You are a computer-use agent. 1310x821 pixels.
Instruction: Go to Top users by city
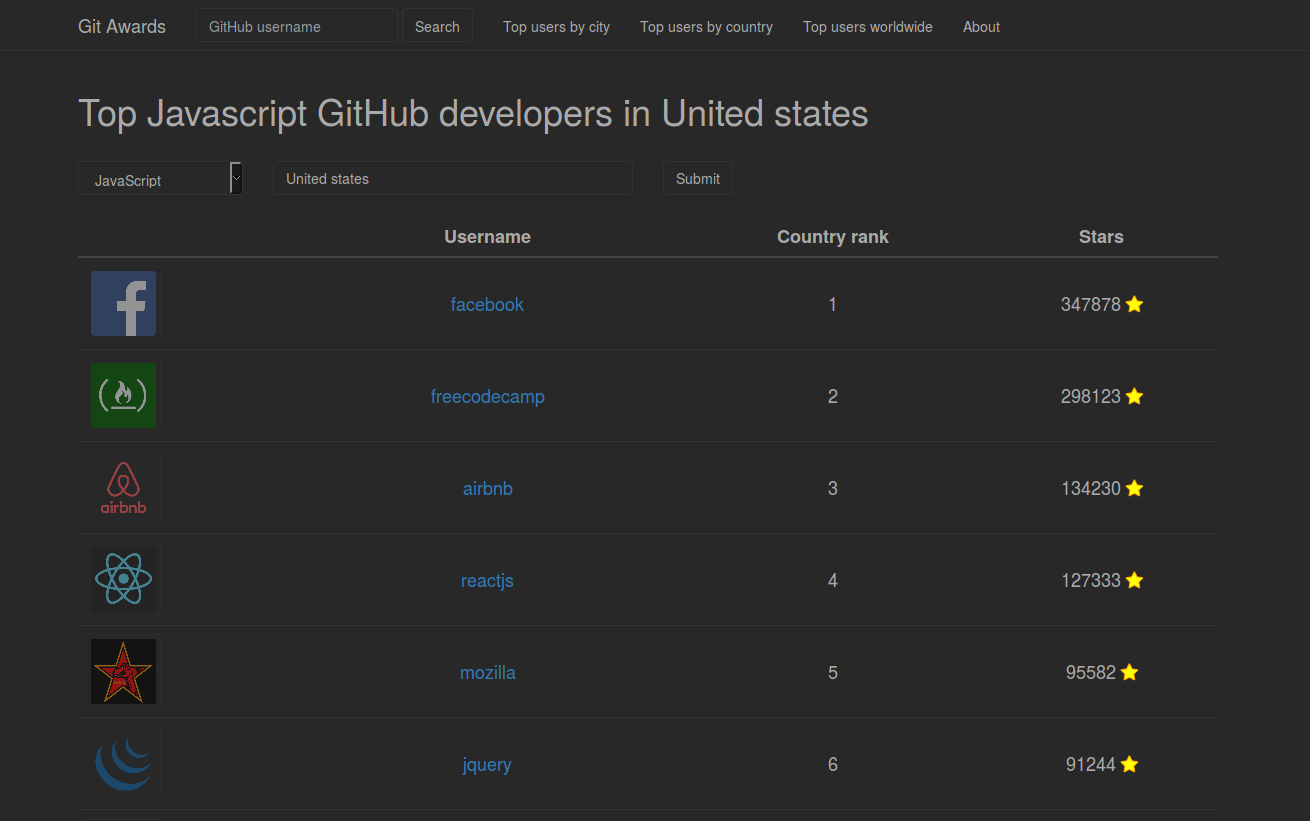coord(556,27)
